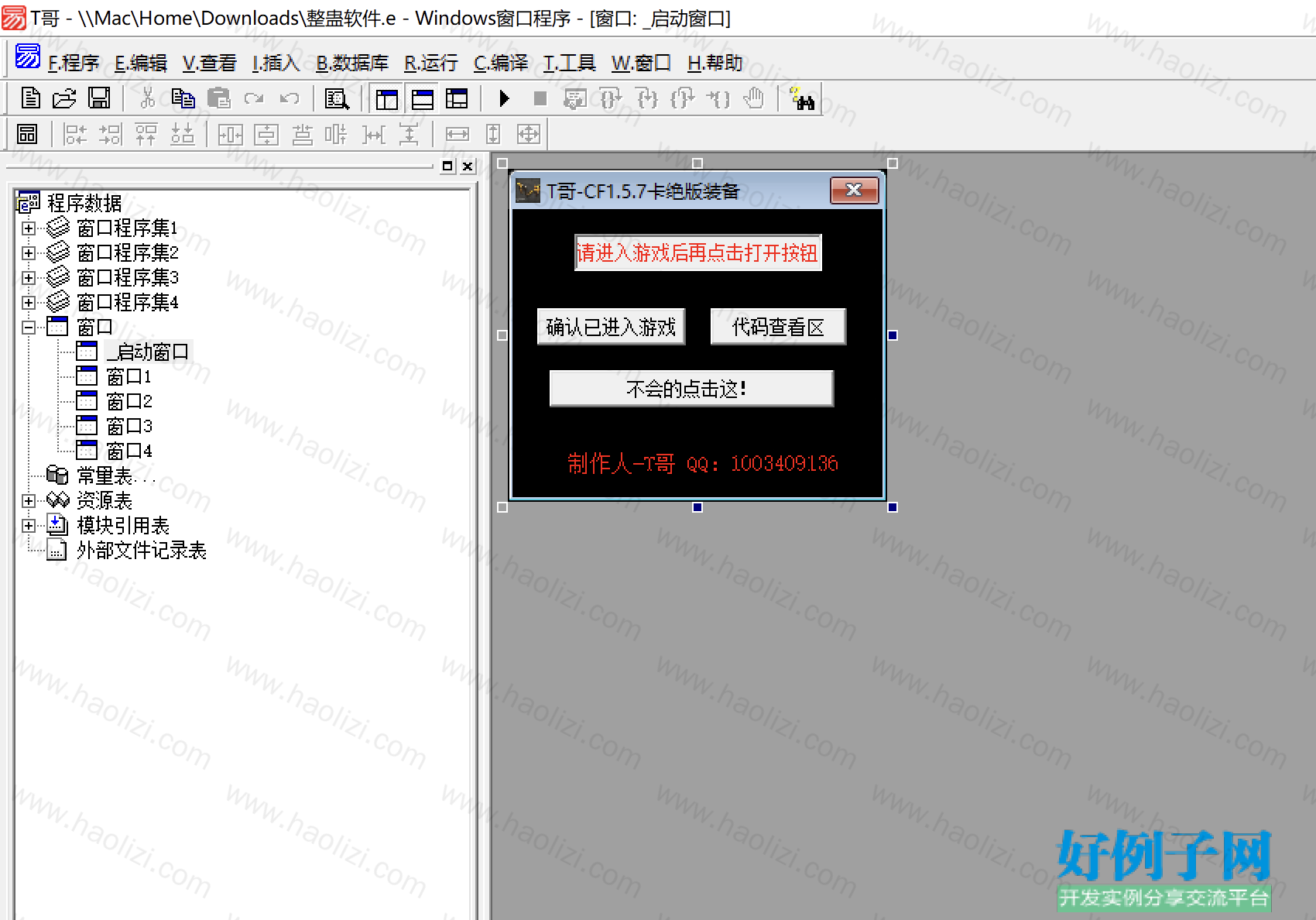This screenshot has width=1316, height=920.
Task: Click the Paste clipboard icon
Action: 219,98
